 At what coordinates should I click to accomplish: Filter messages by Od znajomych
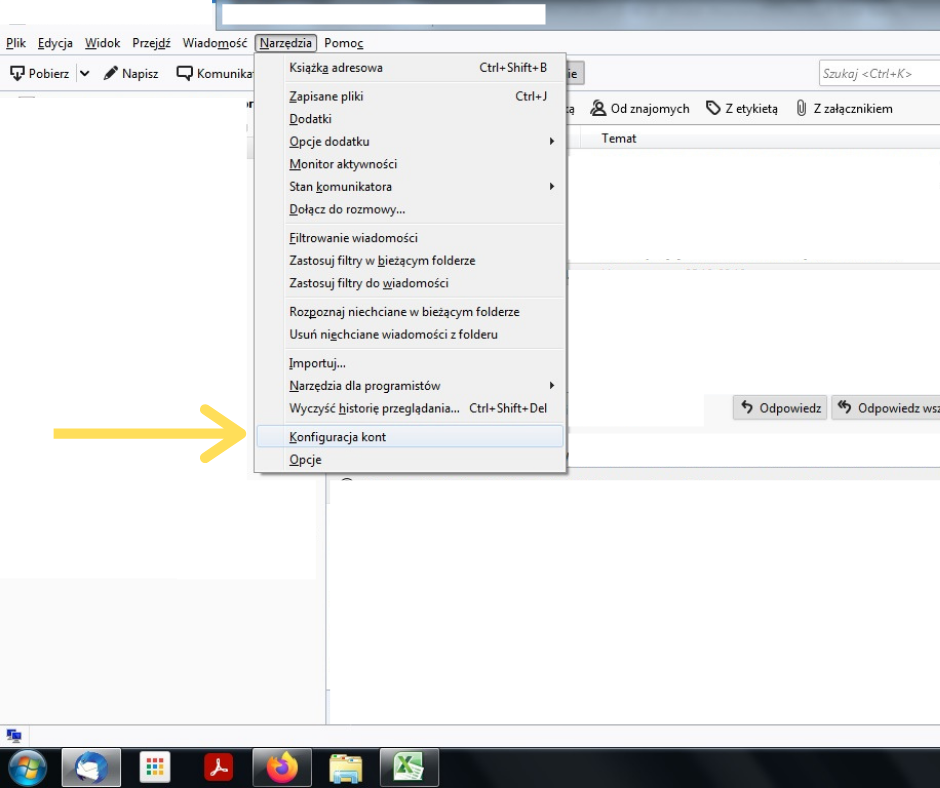pos(640,108)
